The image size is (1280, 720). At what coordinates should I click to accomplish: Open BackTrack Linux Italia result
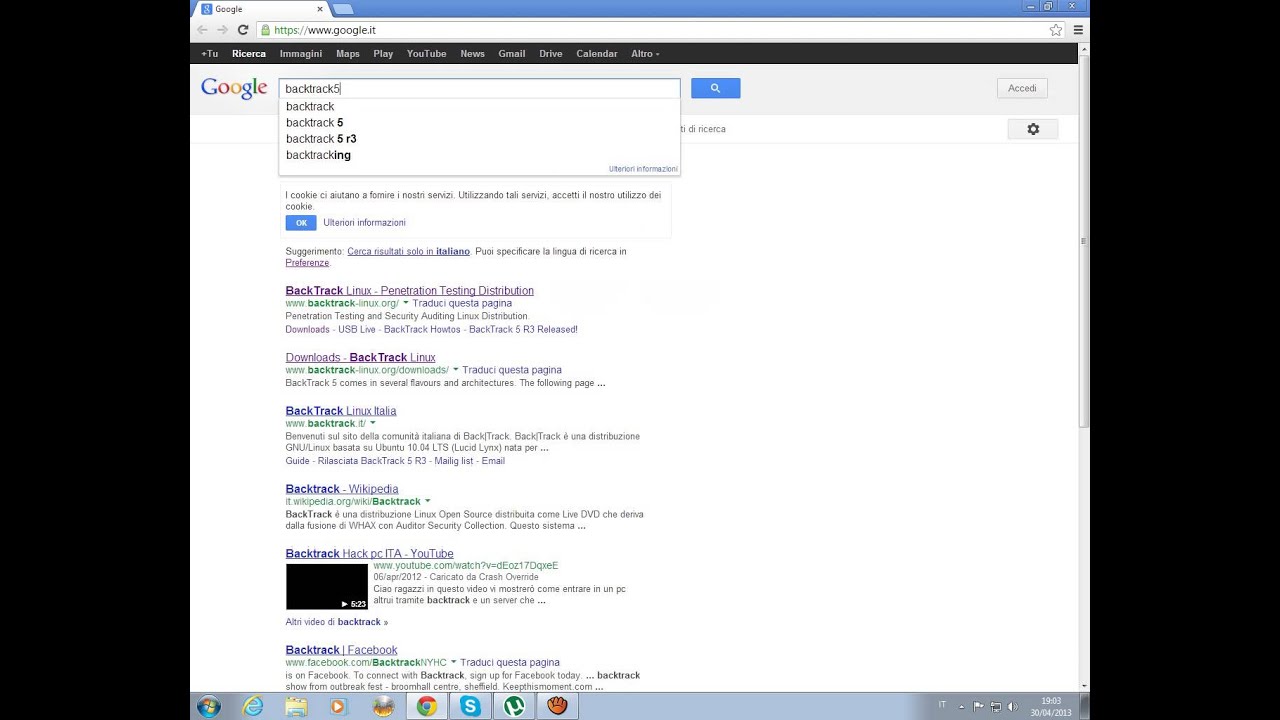pyautogui.click(x=341, y=411)
